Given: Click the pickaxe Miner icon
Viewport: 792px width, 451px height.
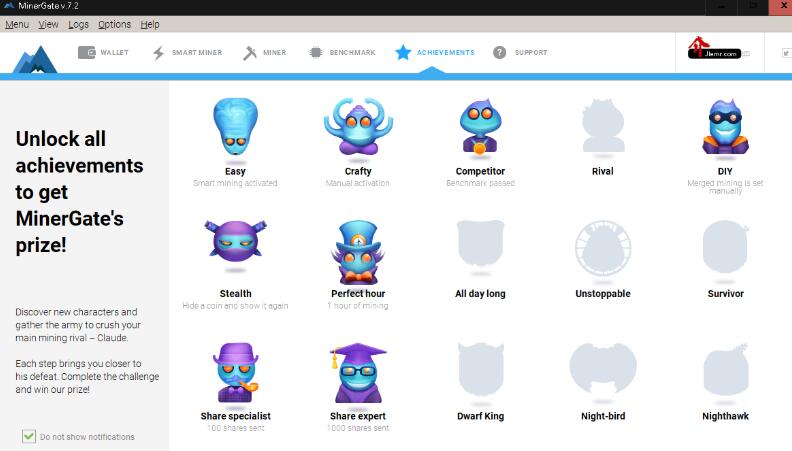Looking at the screenshot, I should pyautogui.click(x=250, y=53).
